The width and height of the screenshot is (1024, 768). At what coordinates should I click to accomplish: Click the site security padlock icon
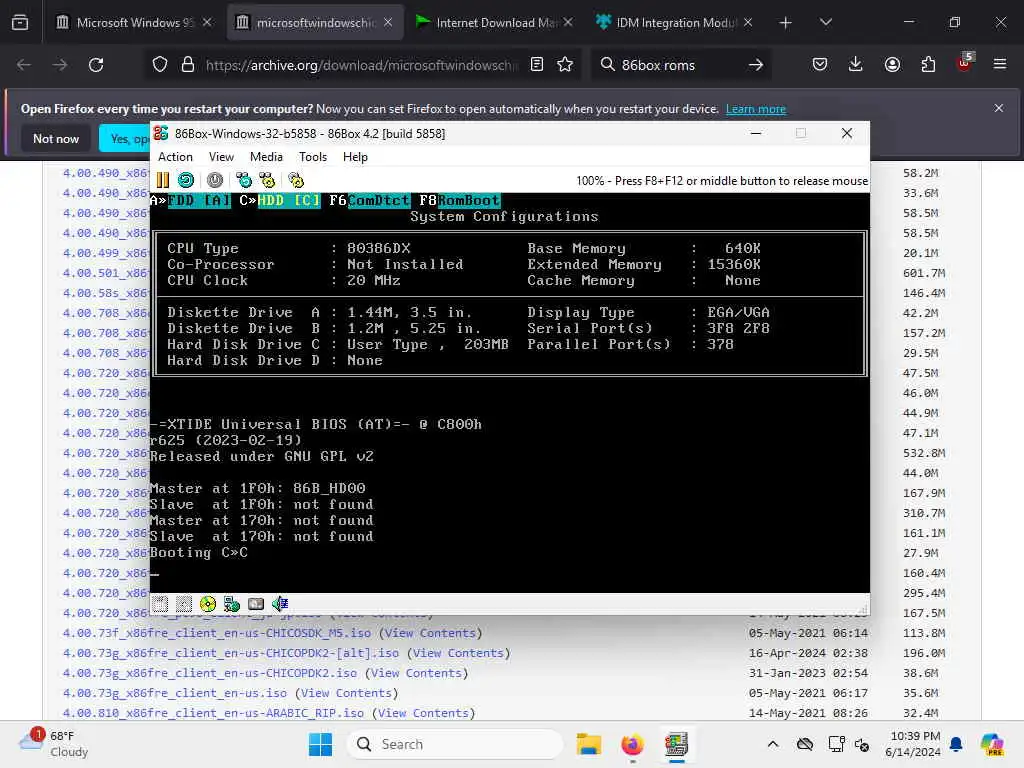pos(188,65)
